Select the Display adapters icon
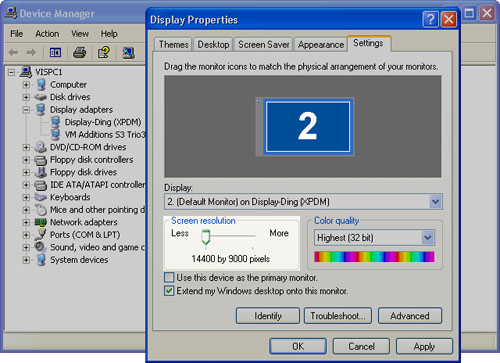This screenshot has width=500, height=363. tap(41, 109)
